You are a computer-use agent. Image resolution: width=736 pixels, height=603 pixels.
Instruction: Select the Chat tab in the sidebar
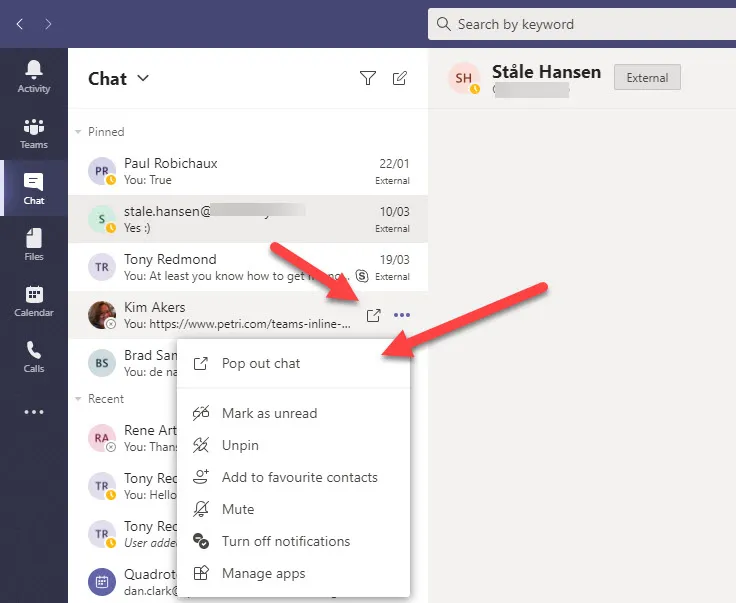pyautogui.click(x=34, y=189)
